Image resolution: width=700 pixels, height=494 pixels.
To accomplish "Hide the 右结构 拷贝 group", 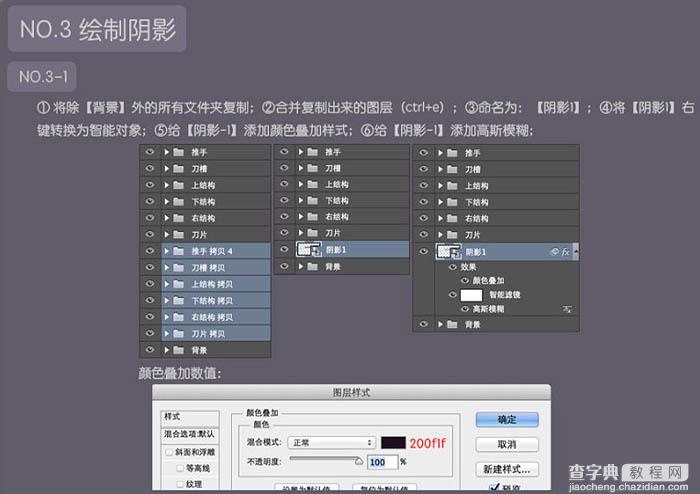I will (x=150, y=317).
